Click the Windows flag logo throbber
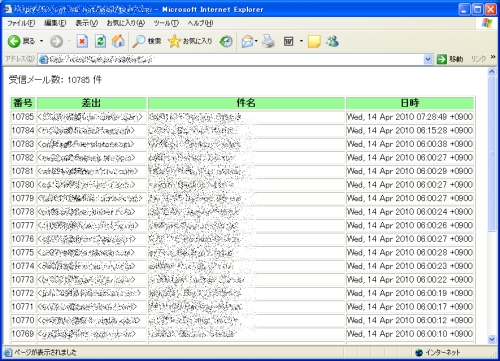Screen dimensions: 500x361 click(x=487, y=23)
